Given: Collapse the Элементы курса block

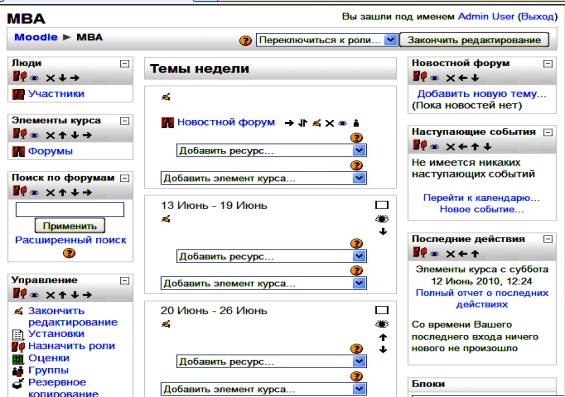Looking at the screenshot, I should (x=124, y=121).
